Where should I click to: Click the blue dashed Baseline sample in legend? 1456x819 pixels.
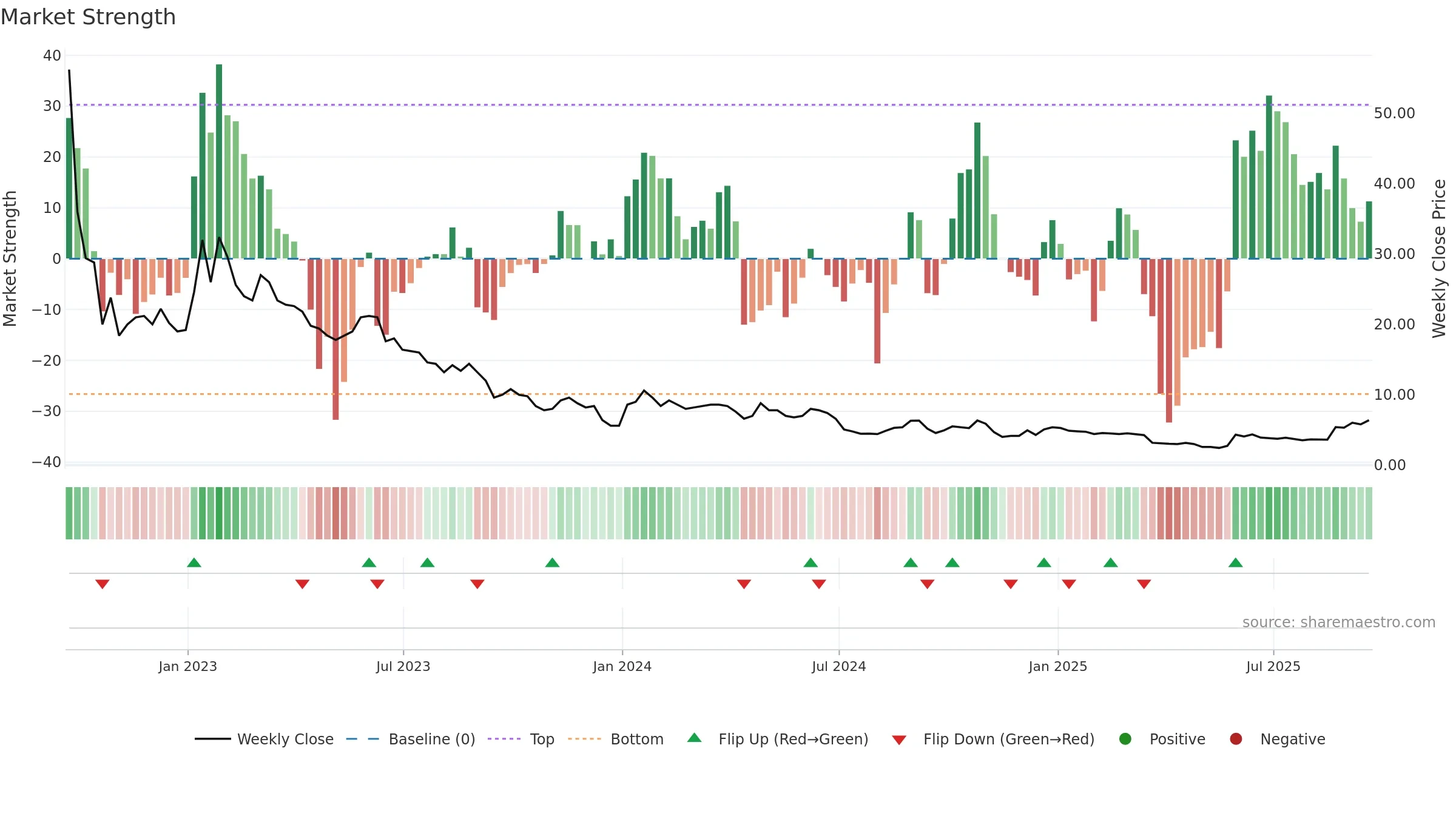click(x=362, y=739)
